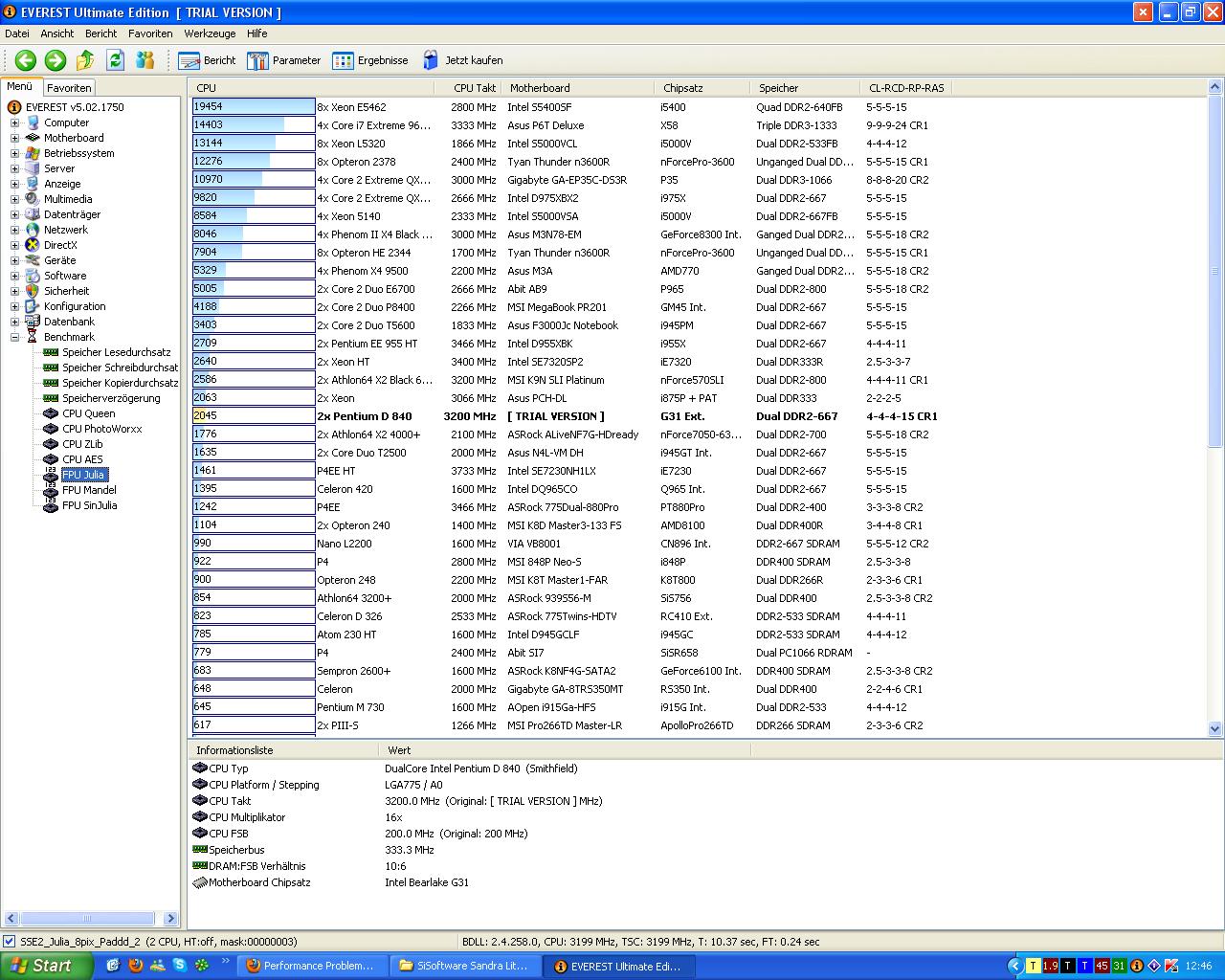The image size is (1225, 980).
Task: Click the 14403 score bar for Core i7 Extreme
Action: point(254,125)
